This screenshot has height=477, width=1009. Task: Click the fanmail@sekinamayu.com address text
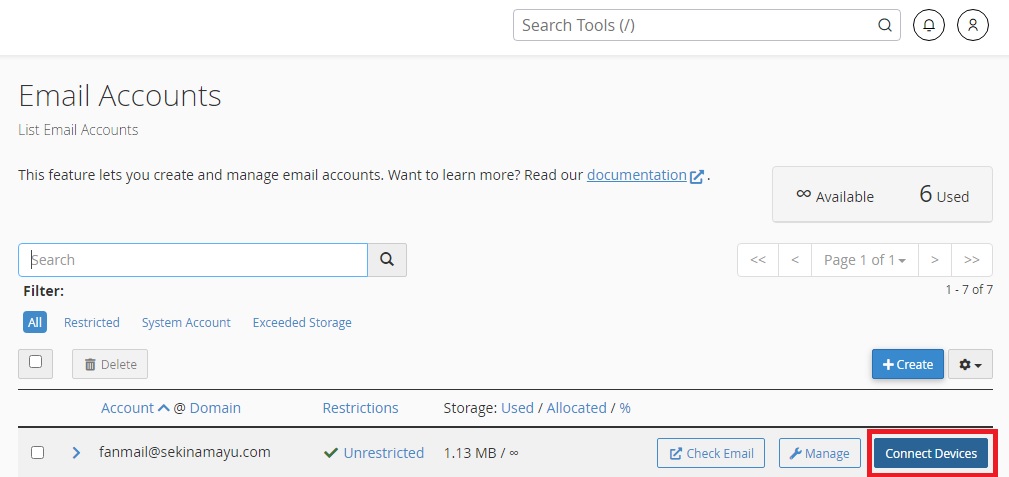coord(185,452)
